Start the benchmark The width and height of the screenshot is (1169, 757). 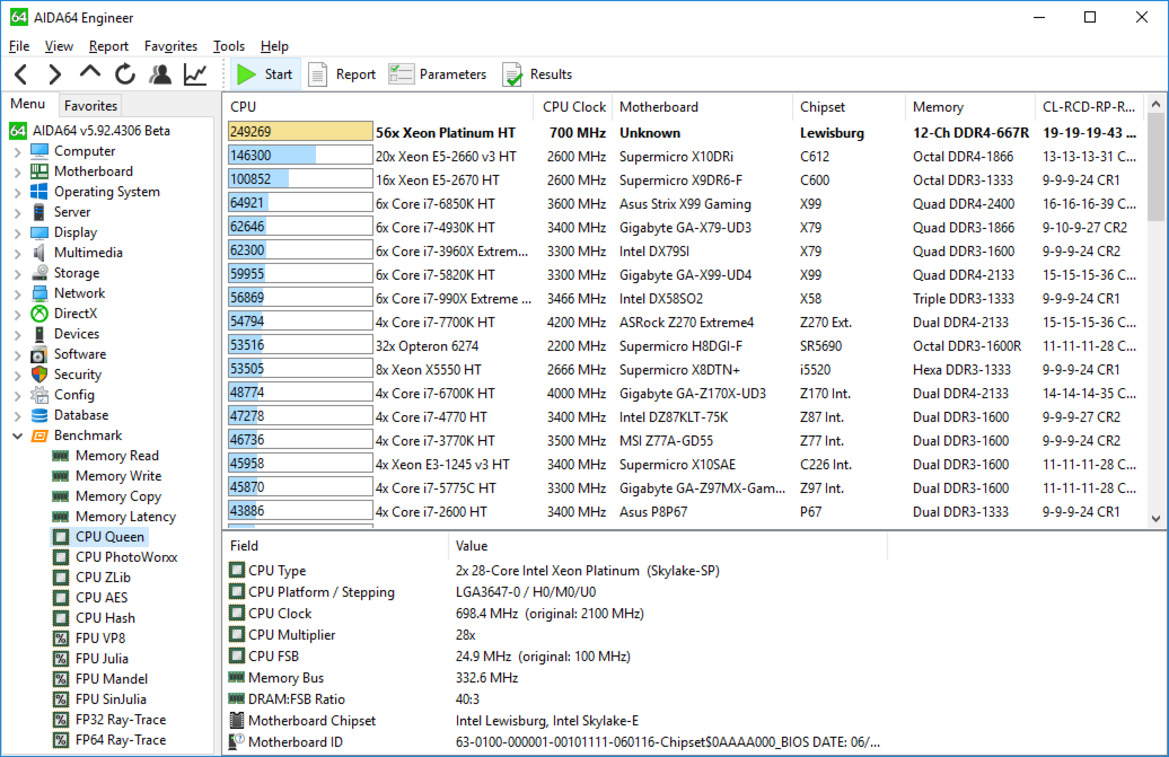(x=265, y=74)
